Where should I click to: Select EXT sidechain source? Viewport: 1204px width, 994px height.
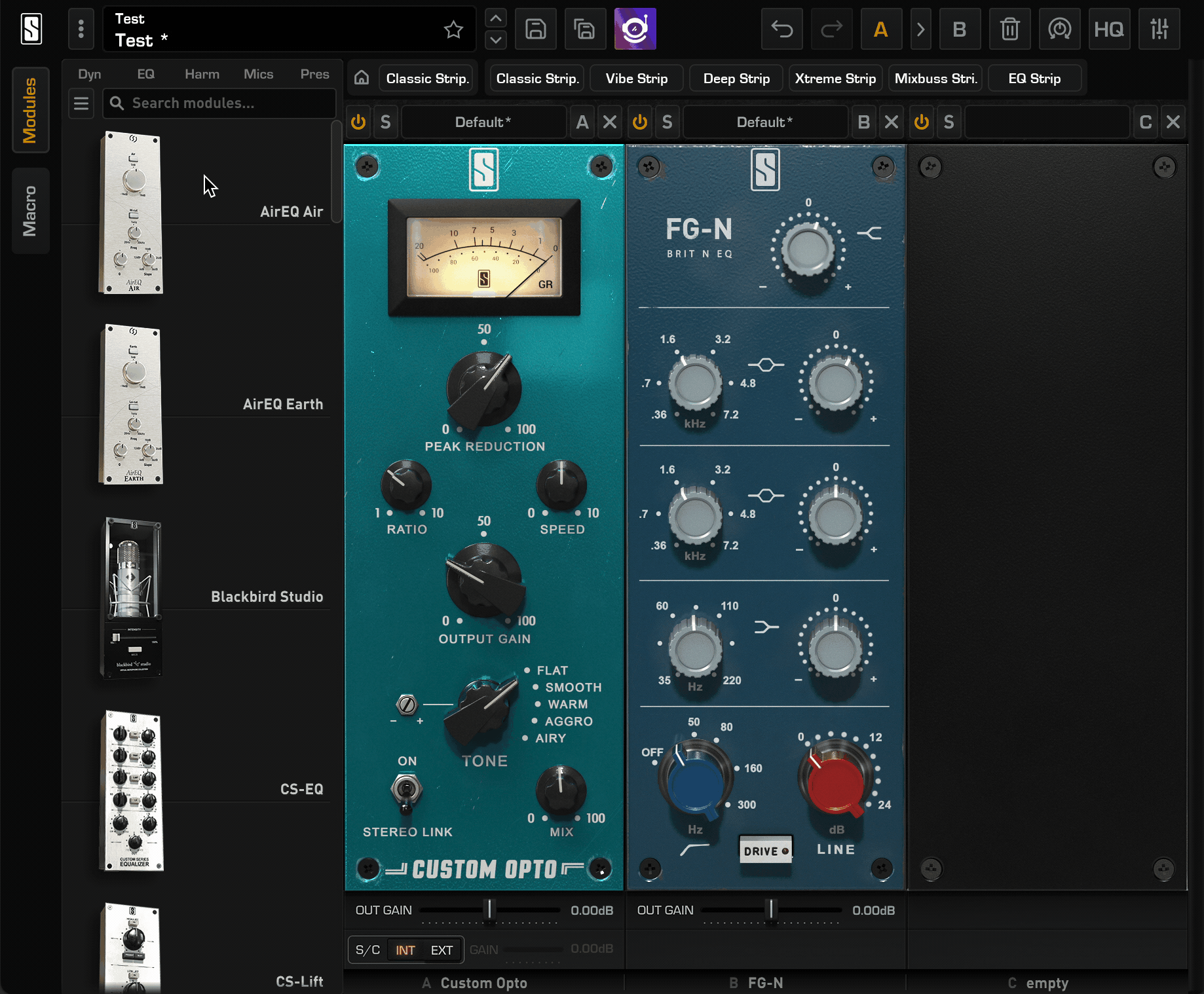[442, 950]
